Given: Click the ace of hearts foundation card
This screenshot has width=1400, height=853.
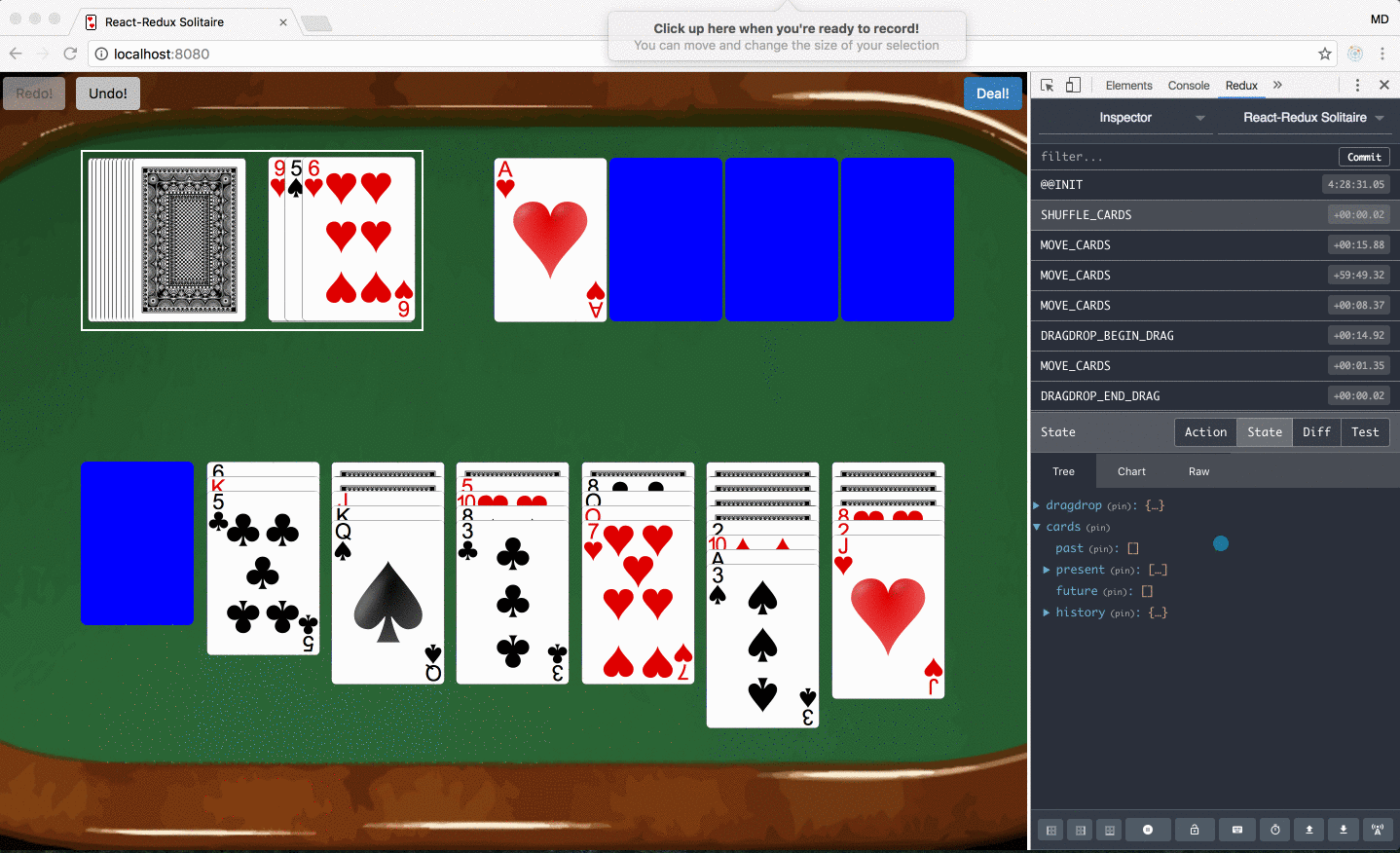Looking at the screenshot, I should point(550,240).
